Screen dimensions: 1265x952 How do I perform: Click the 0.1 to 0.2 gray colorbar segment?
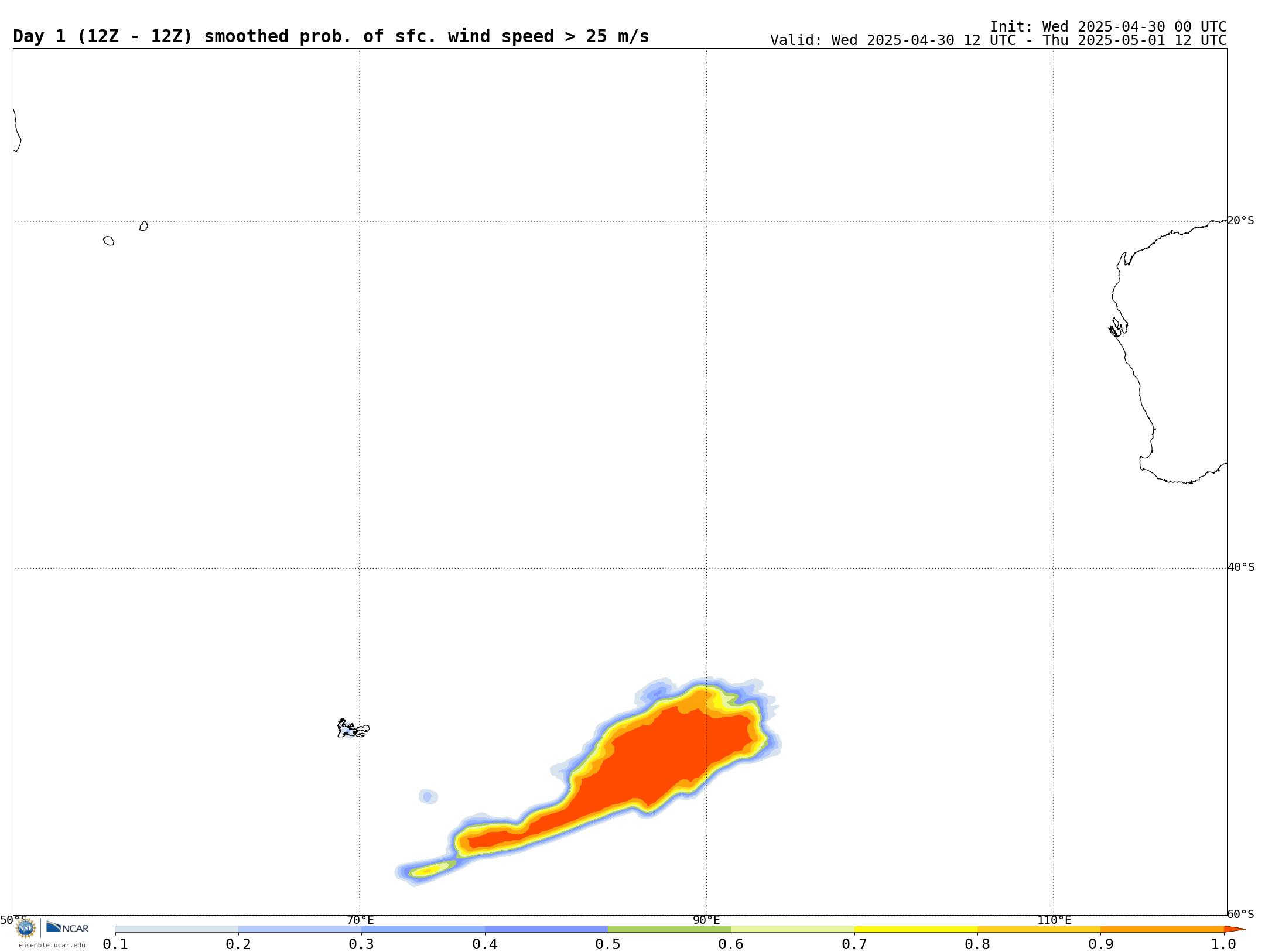coord(177,929)
